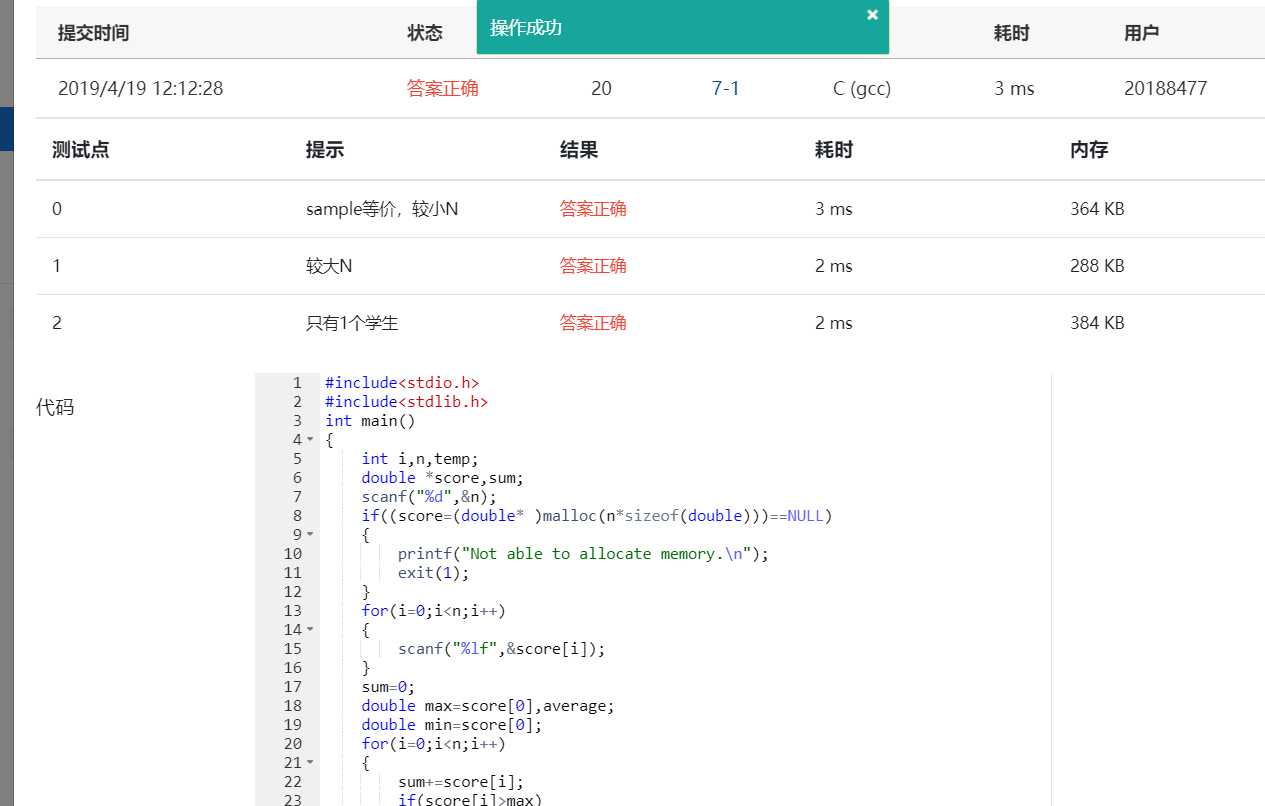Click the 3 ms value in submission row

1014,88
